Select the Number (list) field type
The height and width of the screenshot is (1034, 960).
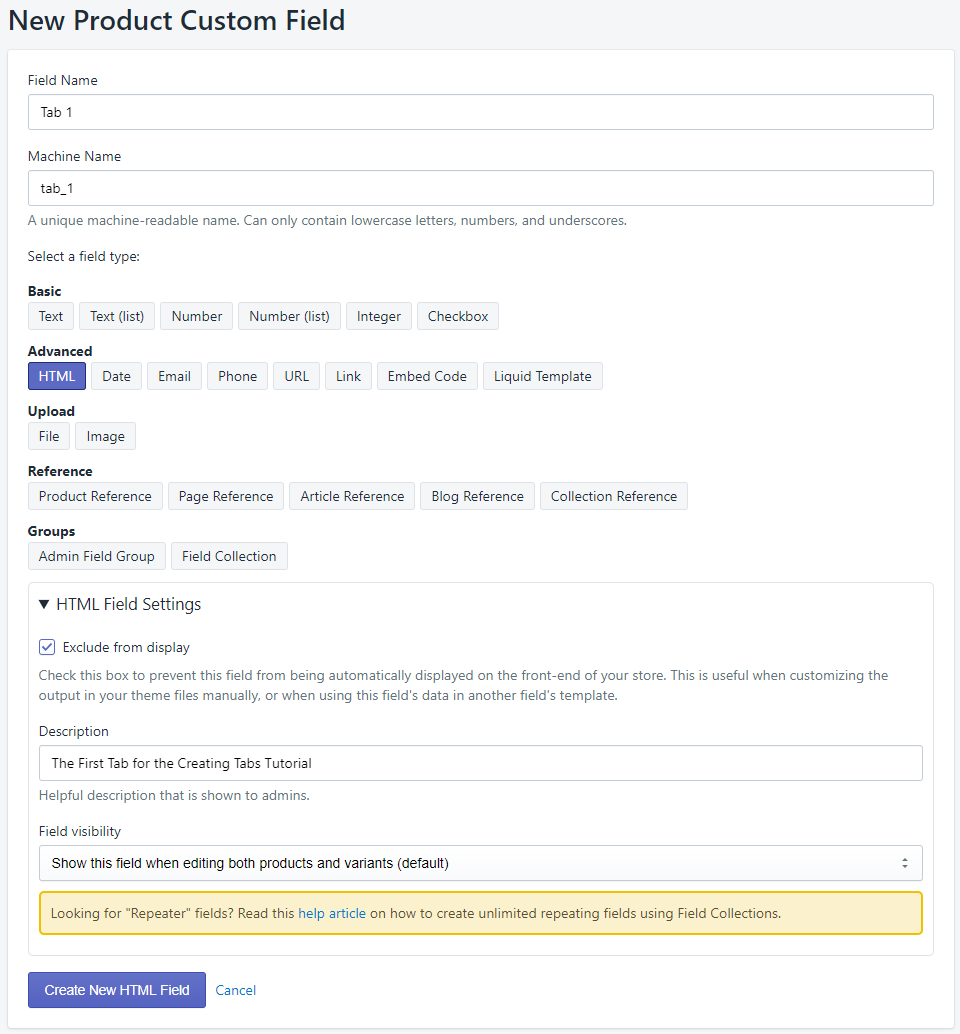[x=289, y=316]
